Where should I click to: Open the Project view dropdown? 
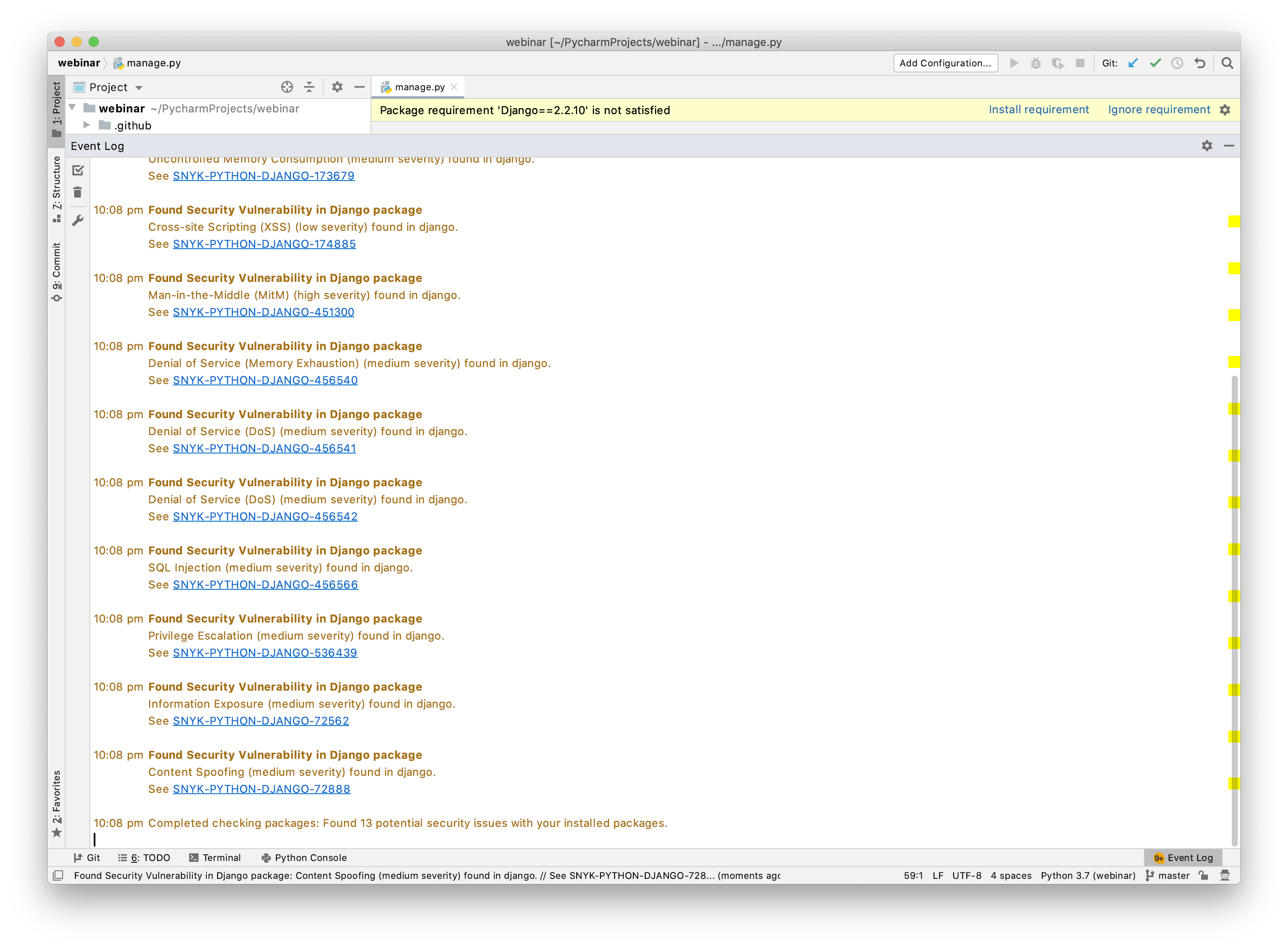[x=139, y=88]
